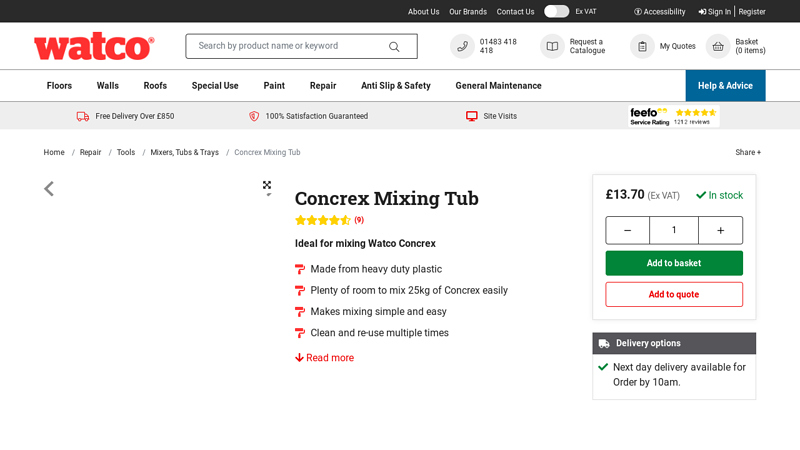This screenshot has width=800, height=450.
Task: Open the Paint menu
Action: coord(274,86)
